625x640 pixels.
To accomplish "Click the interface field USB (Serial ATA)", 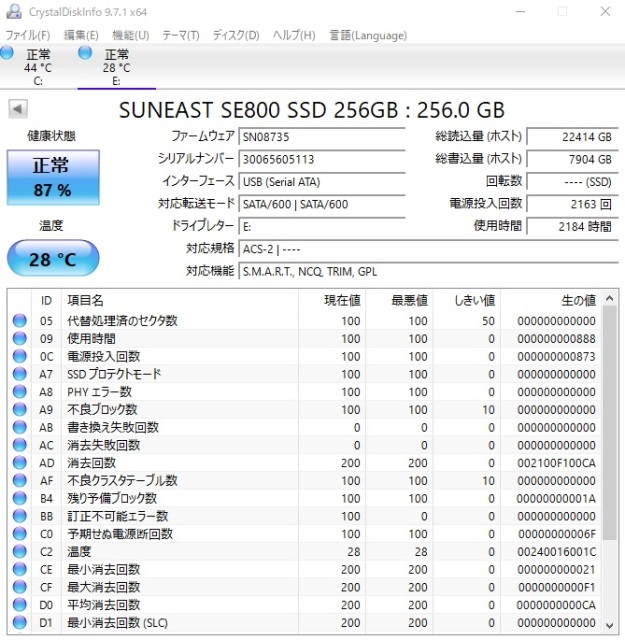I will click(322, 181).
